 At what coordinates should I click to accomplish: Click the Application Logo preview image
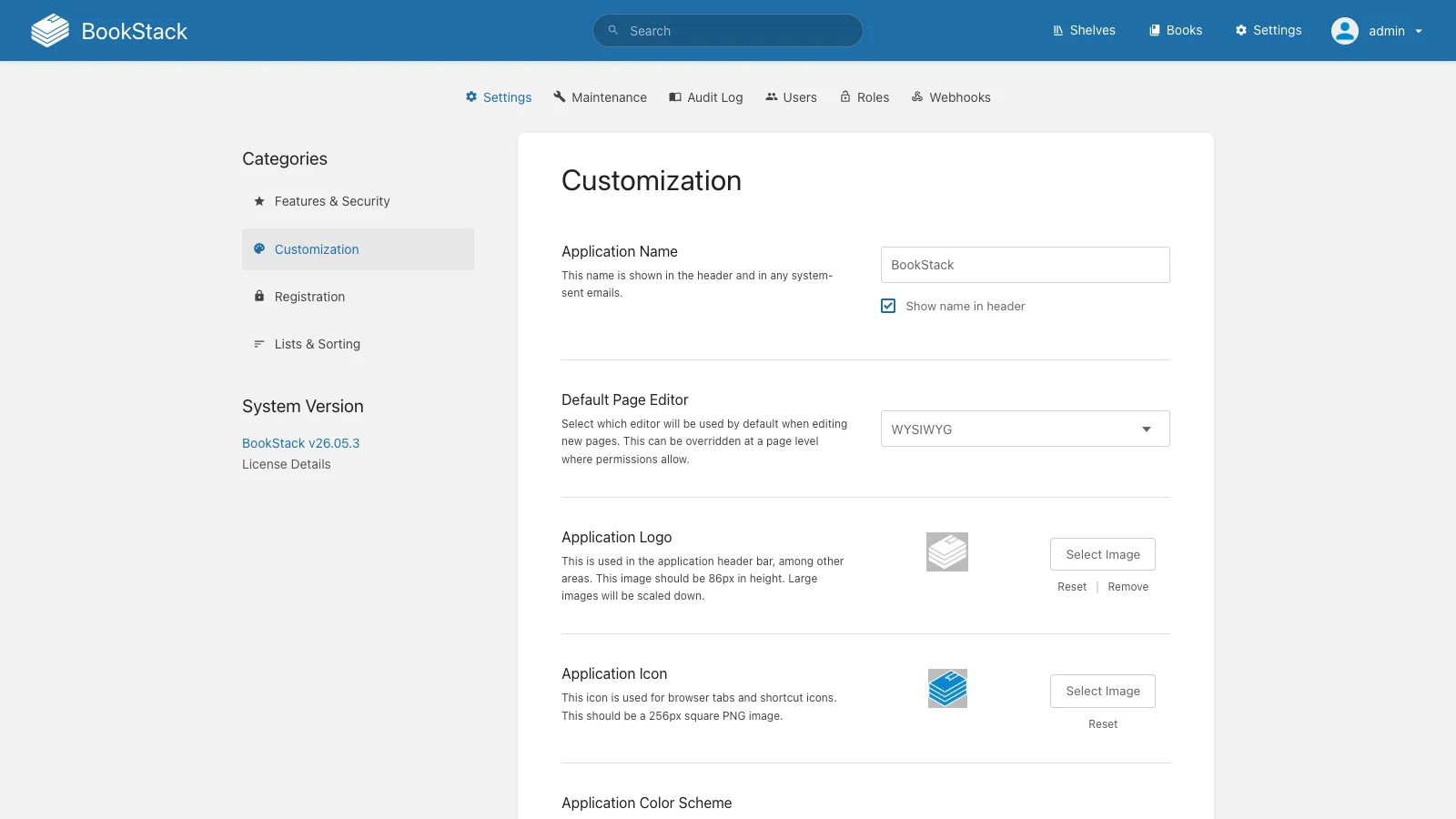click(947, 552)
